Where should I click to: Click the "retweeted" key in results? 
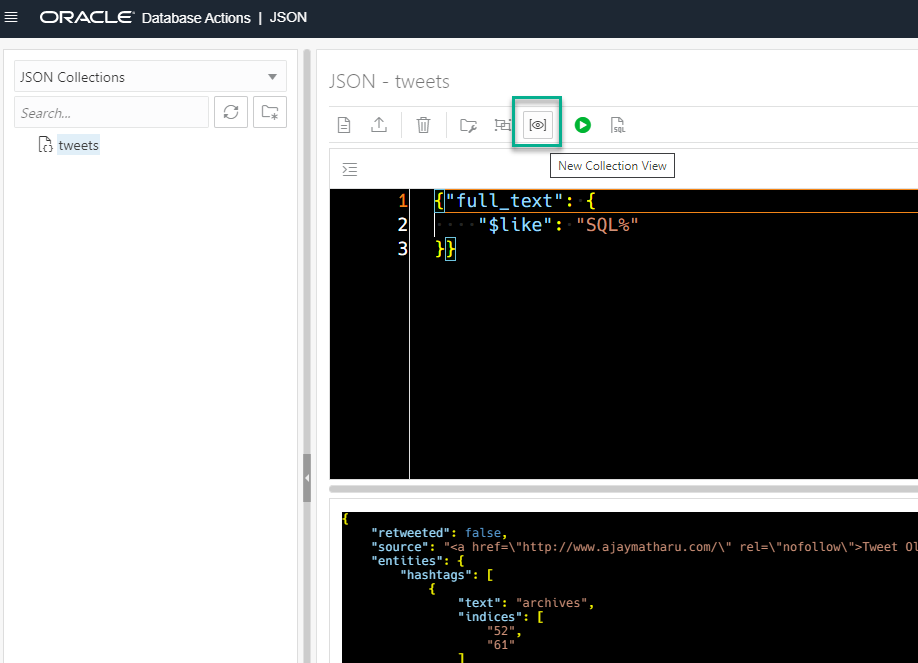coord(410,532)
